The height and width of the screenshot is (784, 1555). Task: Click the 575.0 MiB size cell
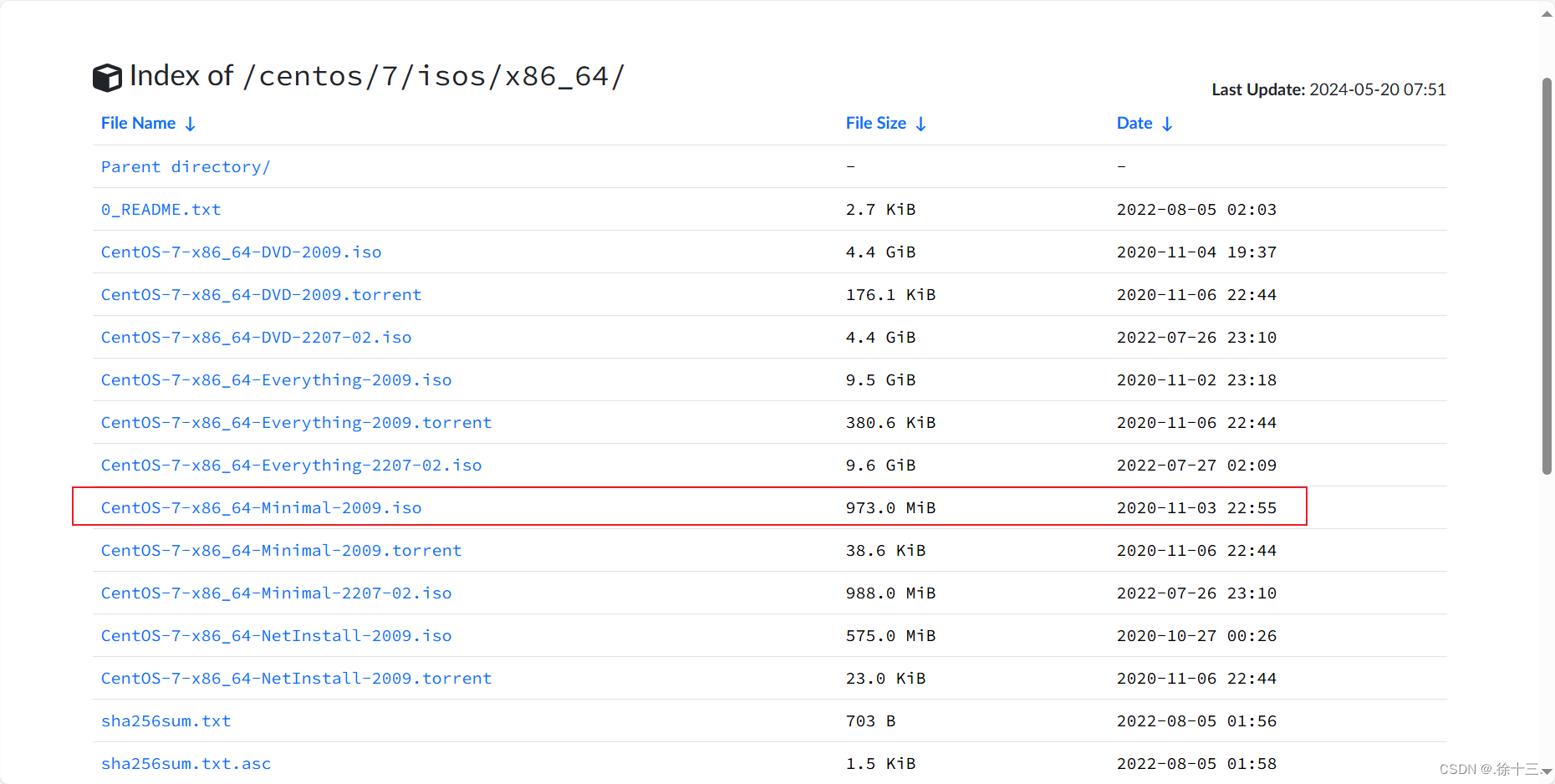pyautogui.click(x=891, y=635)
